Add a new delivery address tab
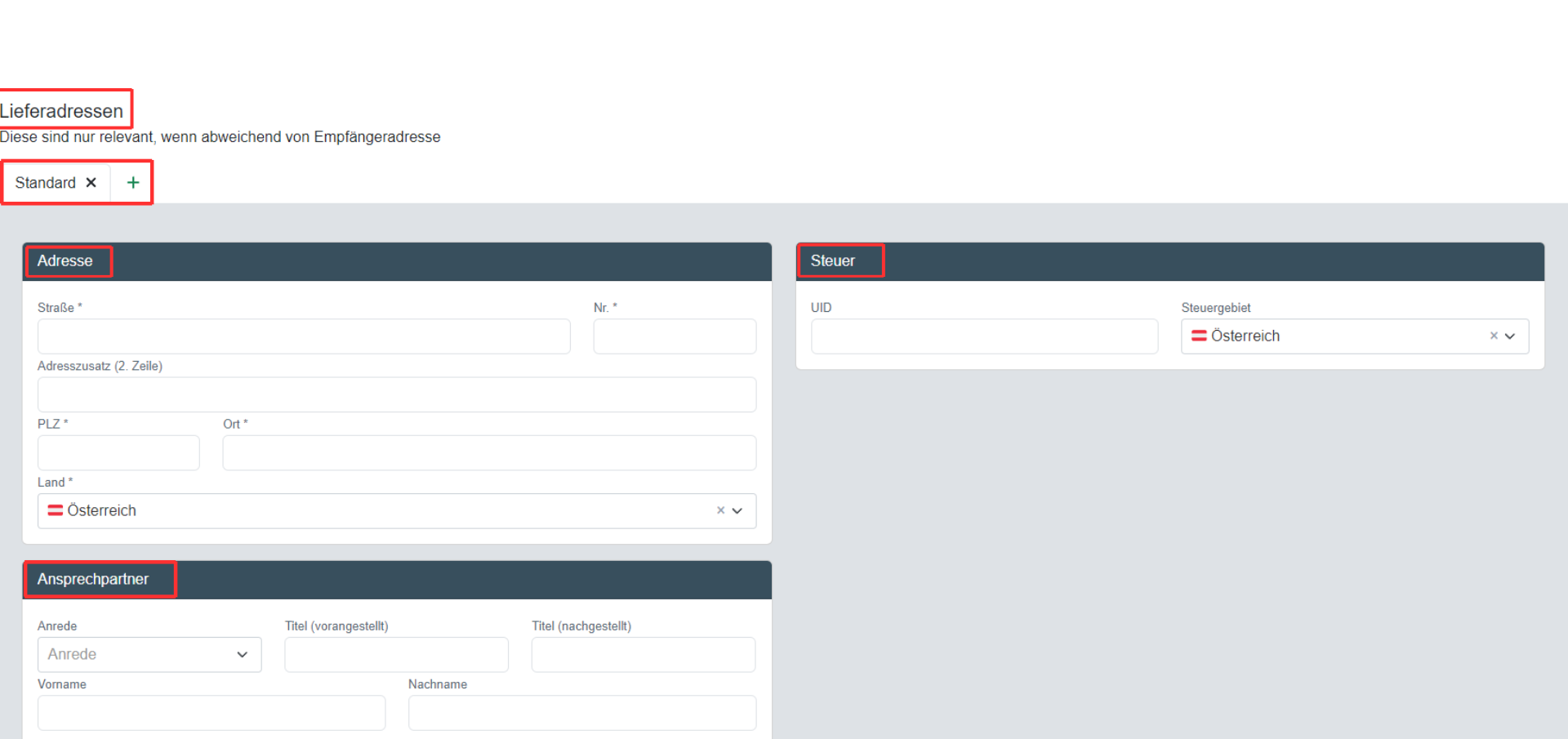1568x739 pixels. click(133, 183)
